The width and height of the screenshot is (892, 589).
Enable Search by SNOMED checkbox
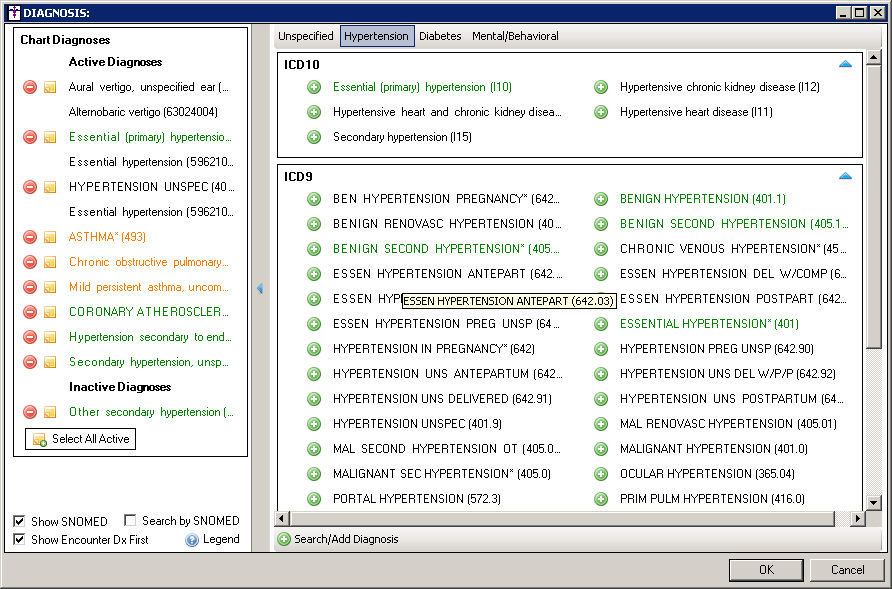pos(131,521)
